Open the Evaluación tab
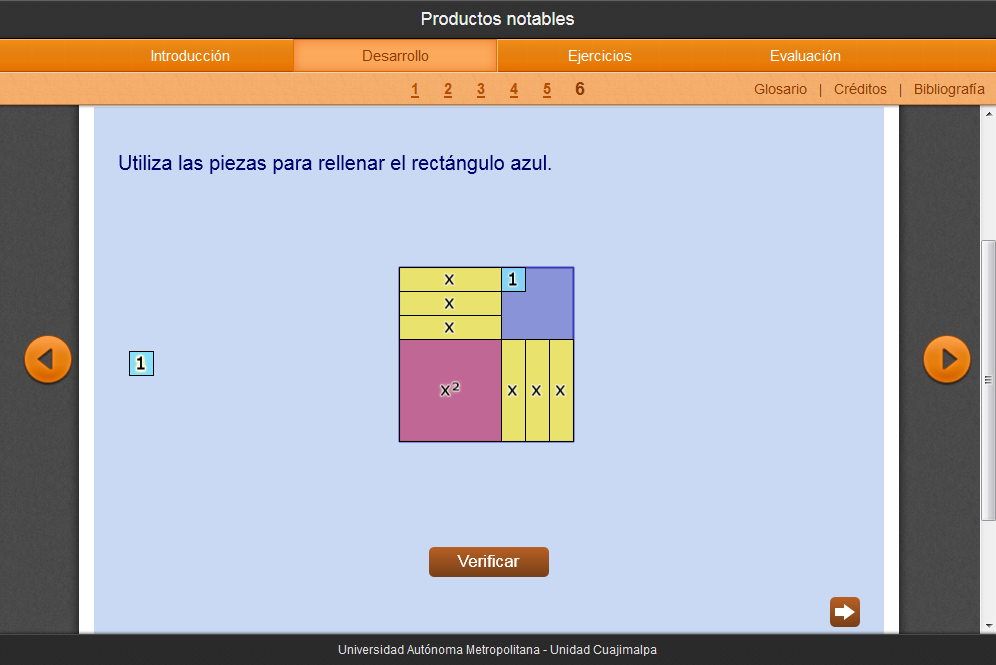This screenshot has width=996, height=665. coord(805,56)
